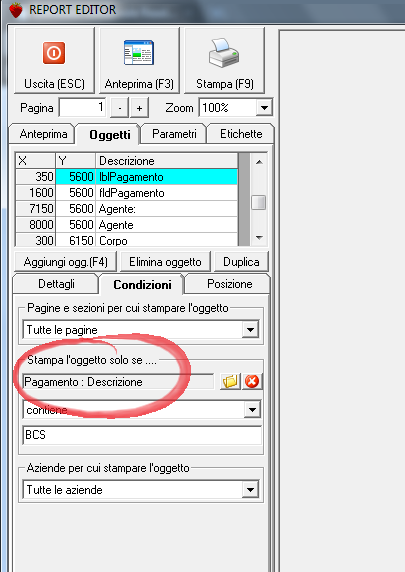405x572 pixels.
Task: Open the Posizione tab
Action: pyautogui.click(x=230, y=284)
